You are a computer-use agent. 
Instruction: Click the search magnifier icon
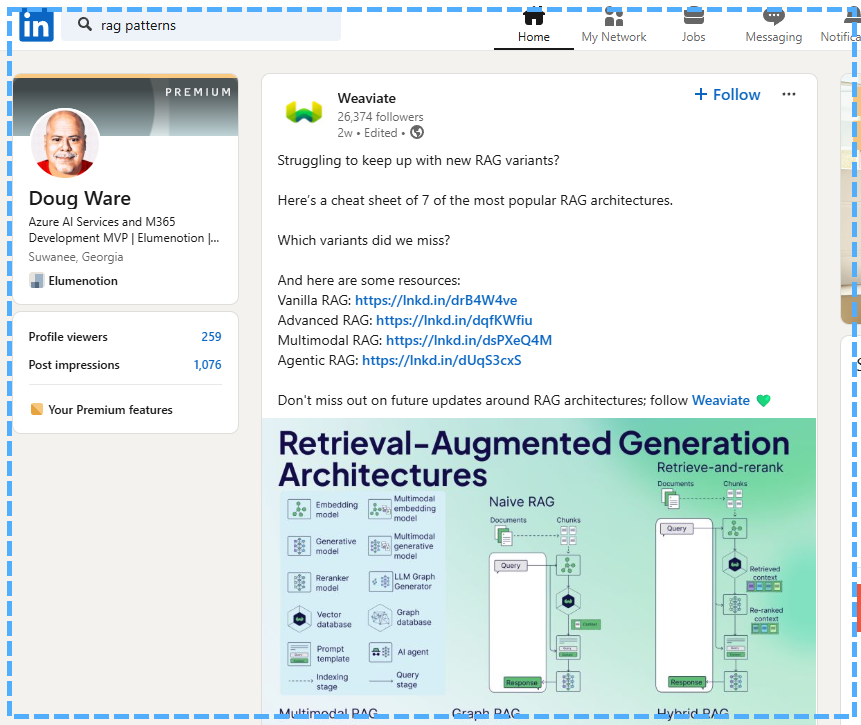pyautogui.click(x=85, y=25)
